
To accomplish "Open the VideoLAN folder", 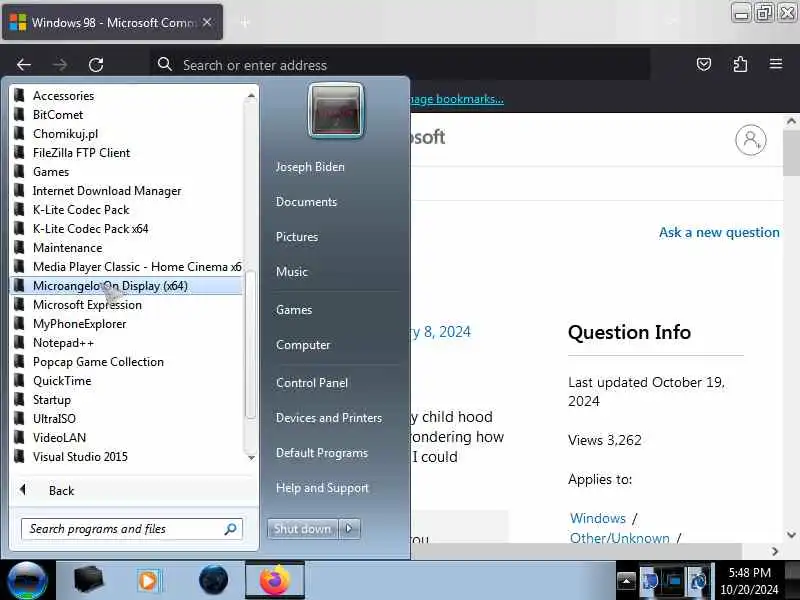I will tap(127, 438).
